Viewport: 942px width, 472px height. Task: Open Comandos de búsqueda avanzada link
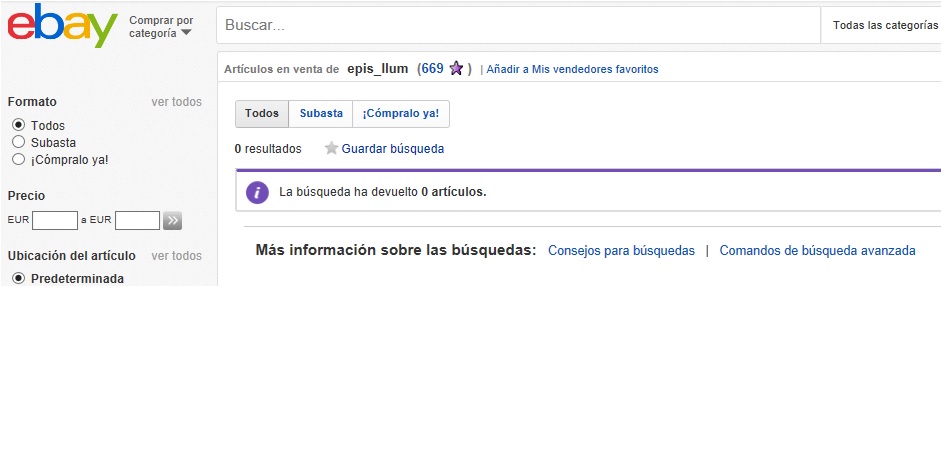click(818, 250)
